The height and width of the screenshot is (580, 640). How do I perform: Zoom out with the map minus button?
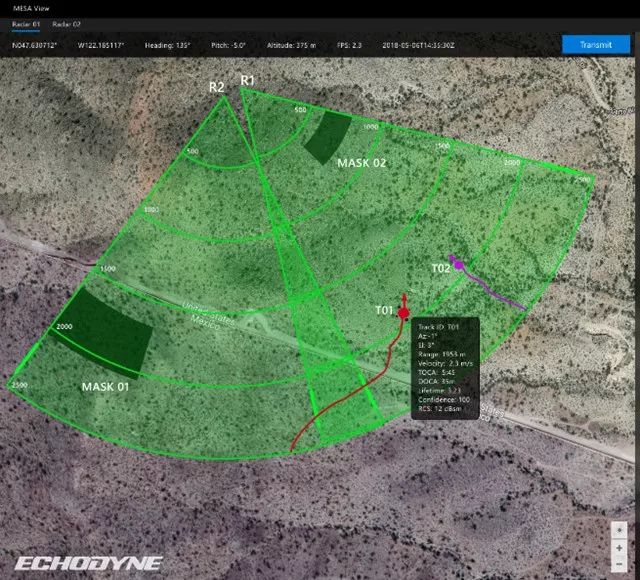click(x=620, y=564)
